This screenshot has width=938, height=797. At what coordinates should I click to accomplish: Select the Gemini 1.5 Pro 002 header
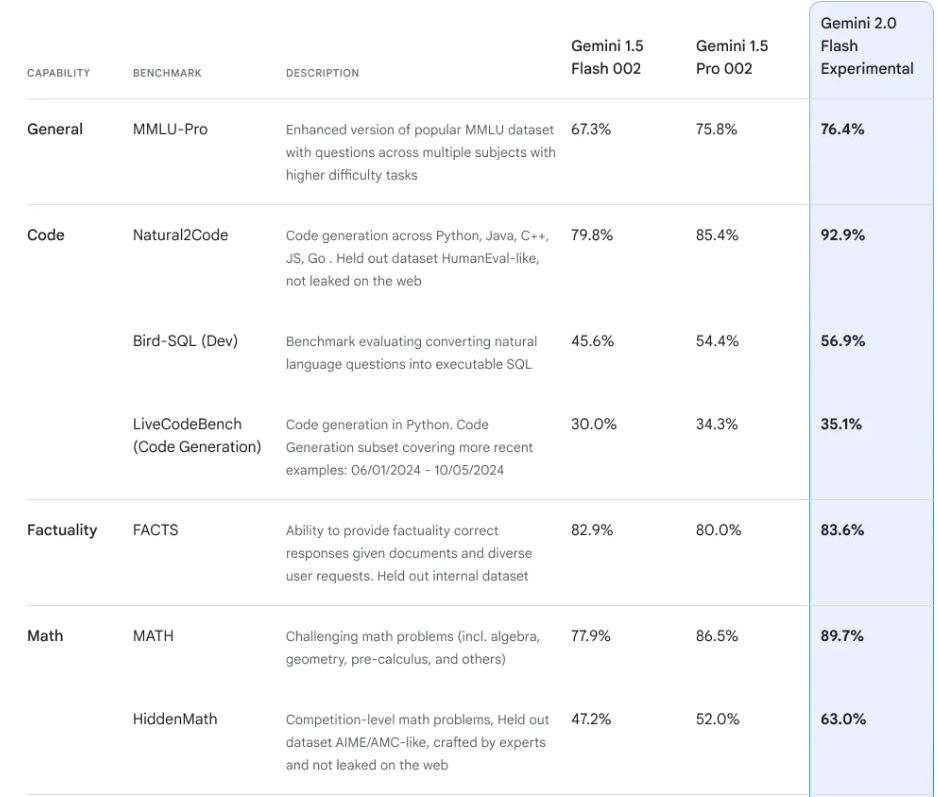click(x=732, y=57)
